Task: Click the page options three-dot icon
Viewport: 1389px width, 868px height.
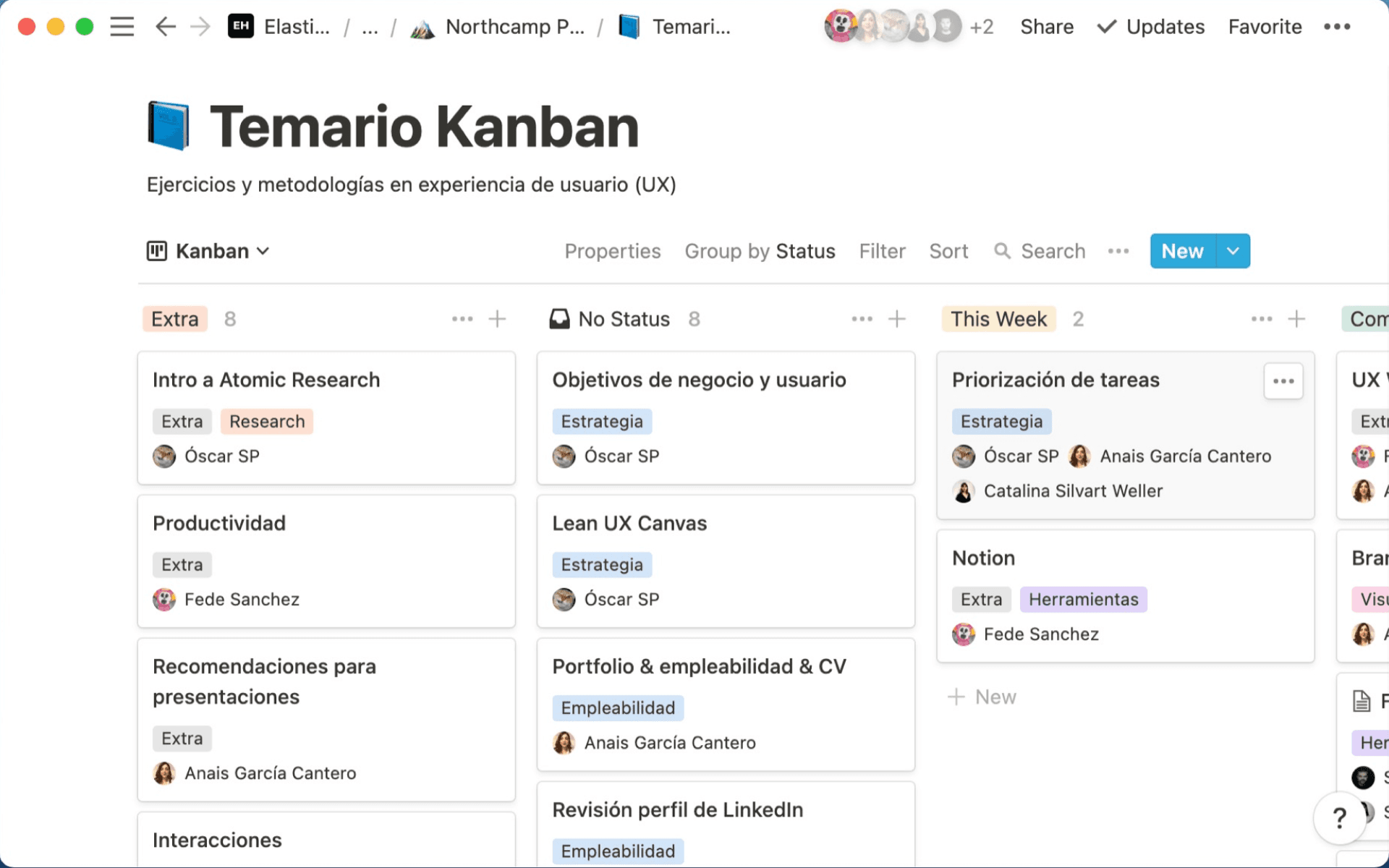Action: click(x=1336, y=27)
